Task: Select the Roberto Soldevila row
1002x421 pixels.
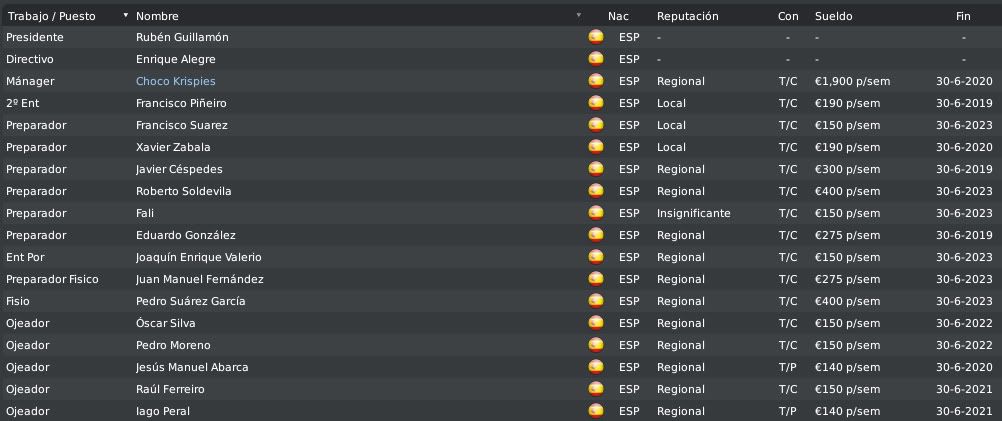Action: click(181, 191)
